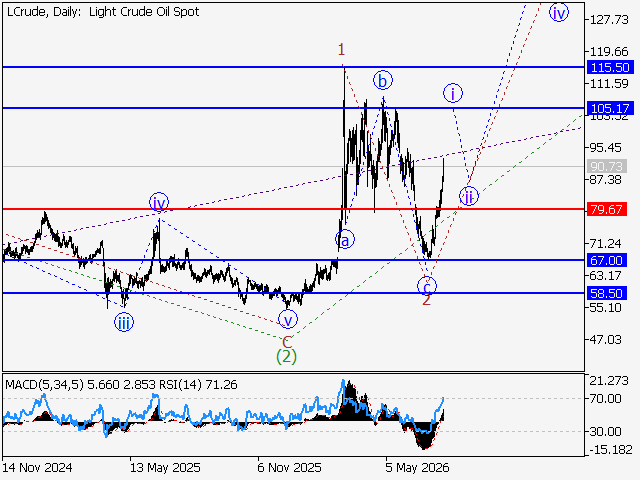Select the circled wave i marker

tap(453, 93)
